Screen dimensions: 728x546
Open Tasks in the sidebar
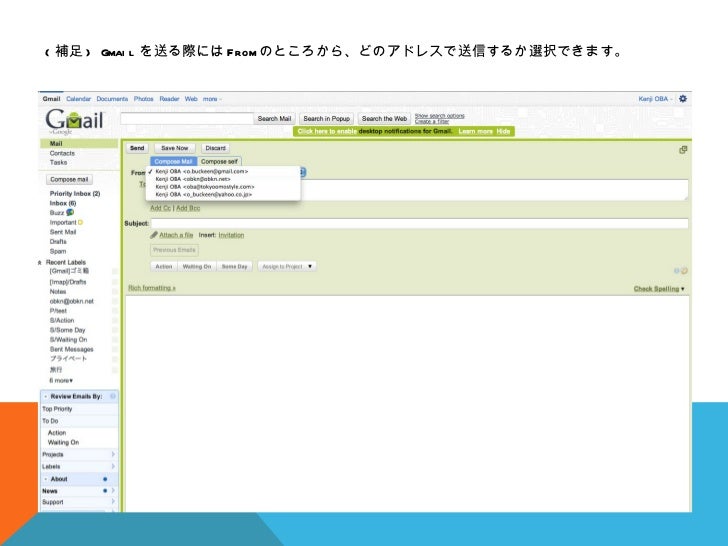click(58, 162)
